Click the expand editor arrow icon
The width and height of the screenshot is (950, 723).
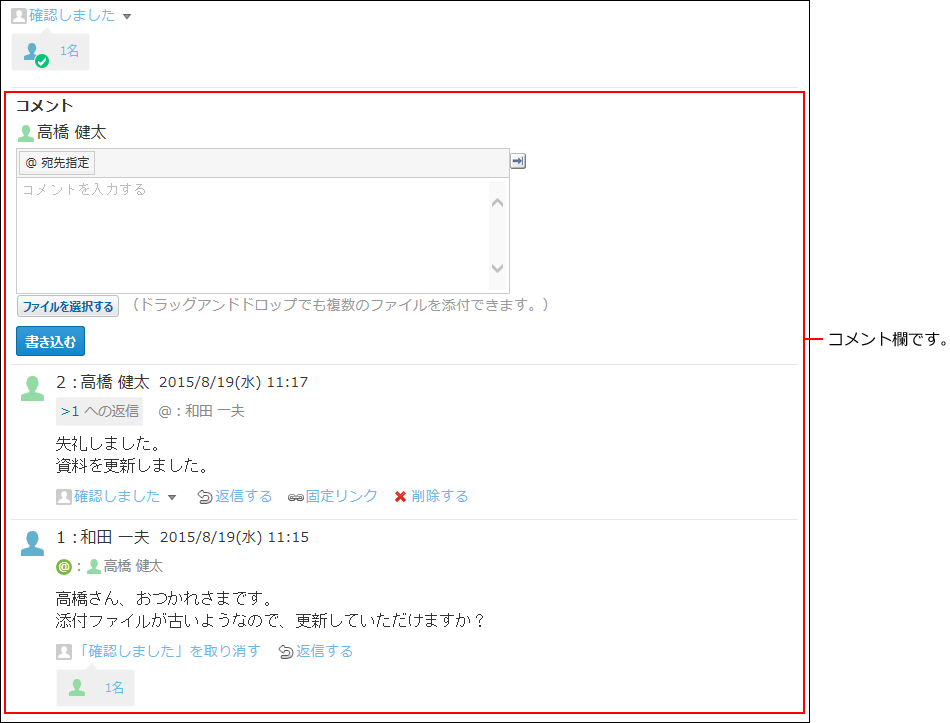pyautogui.click(x=518, y=161)
